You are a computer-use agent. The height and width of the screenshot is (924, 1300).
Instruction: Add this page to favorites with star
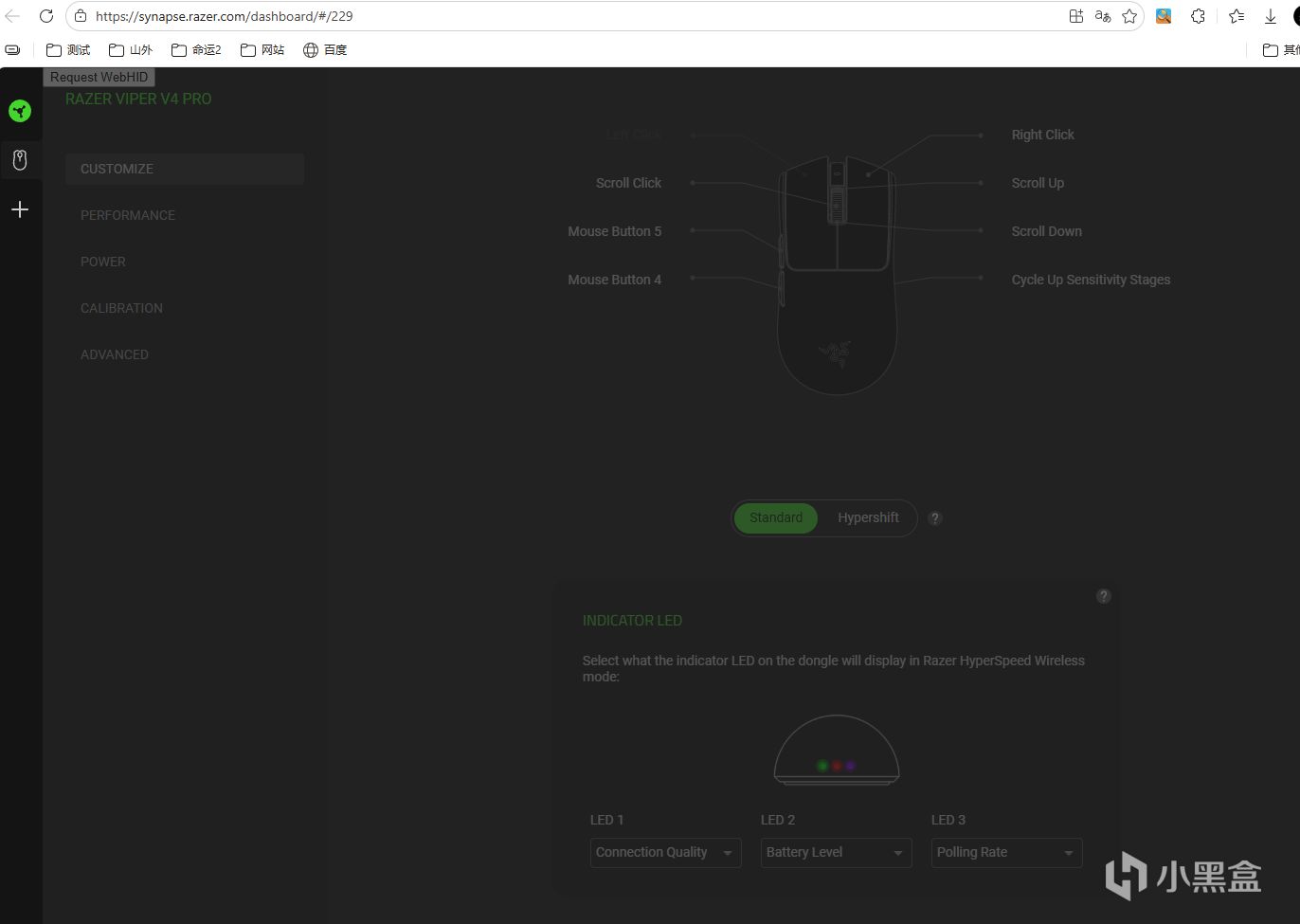(x=1129, y=16)
